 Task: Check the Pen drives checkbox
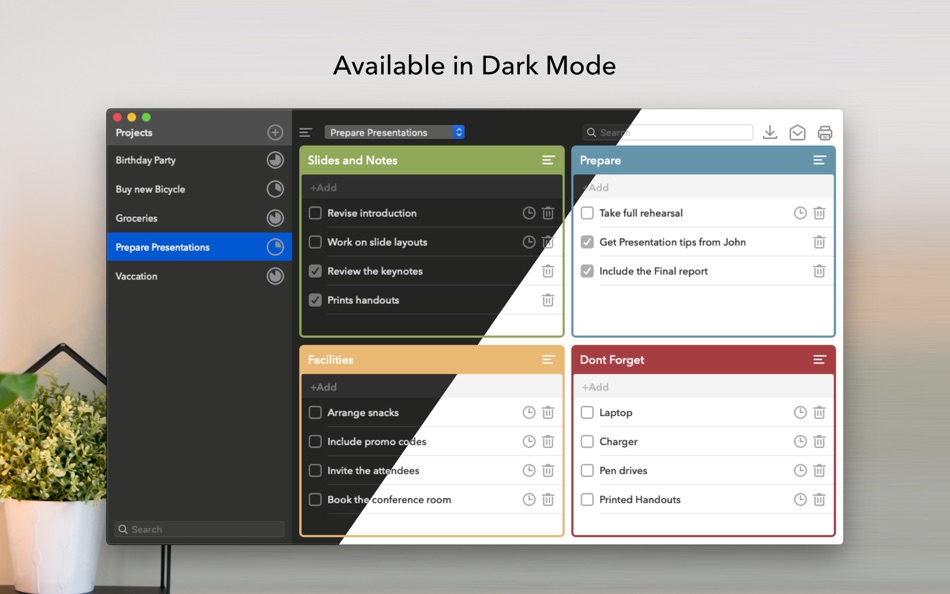[x=587, y=470]
